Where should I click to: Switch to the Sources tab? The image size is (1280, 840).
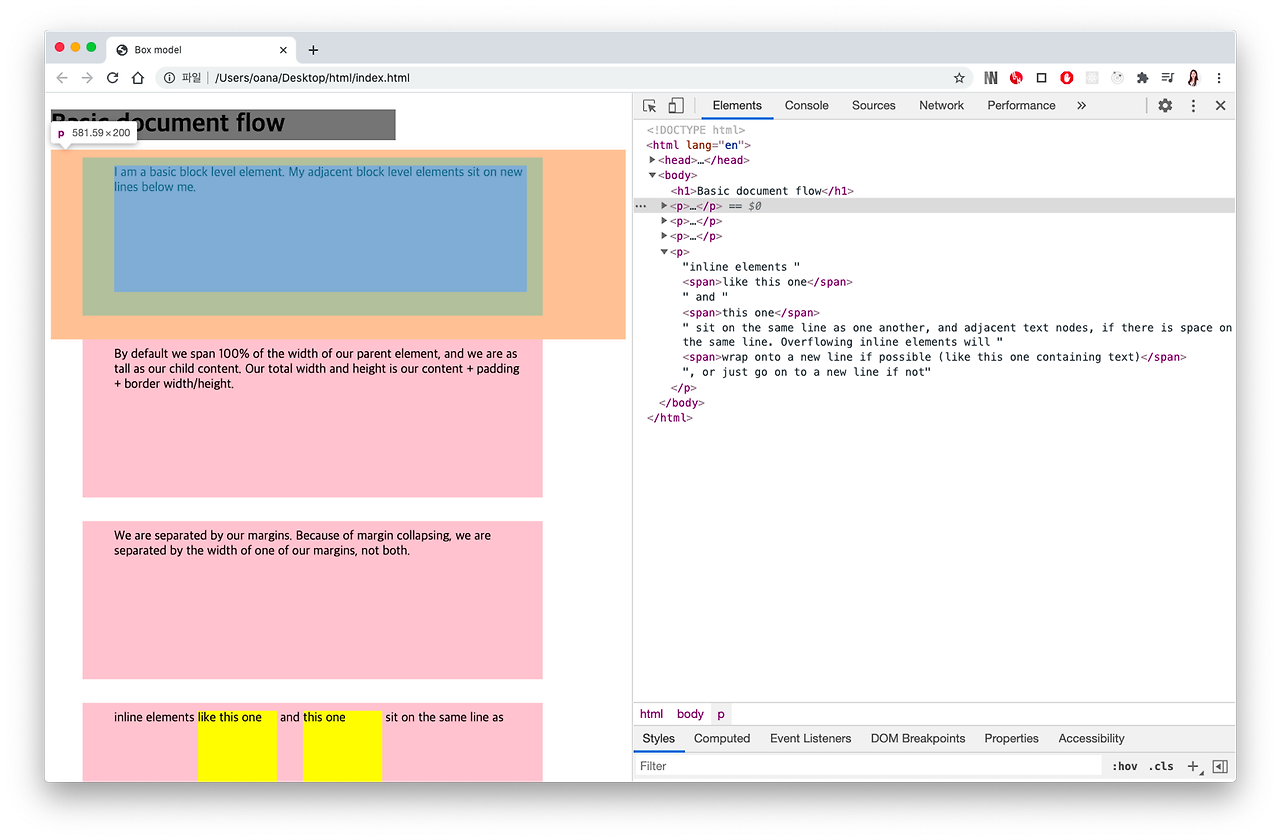click(874, 106)
